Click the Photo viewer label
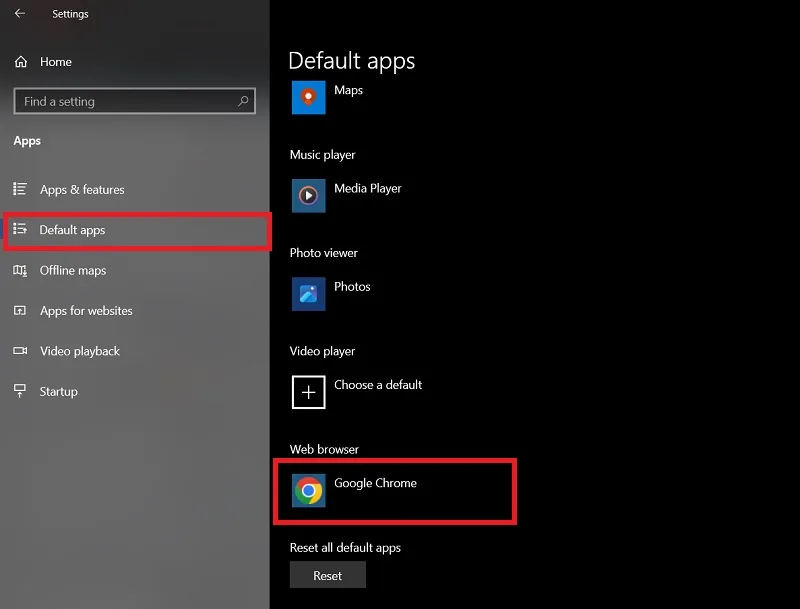The width and height of the screenshot is (800, 609). 323,253
